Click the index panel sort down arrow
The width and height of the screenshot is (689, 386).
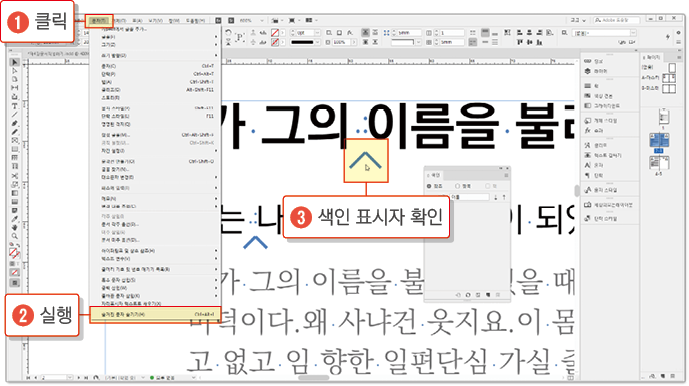pyautogui.click(x=496, y=197)
